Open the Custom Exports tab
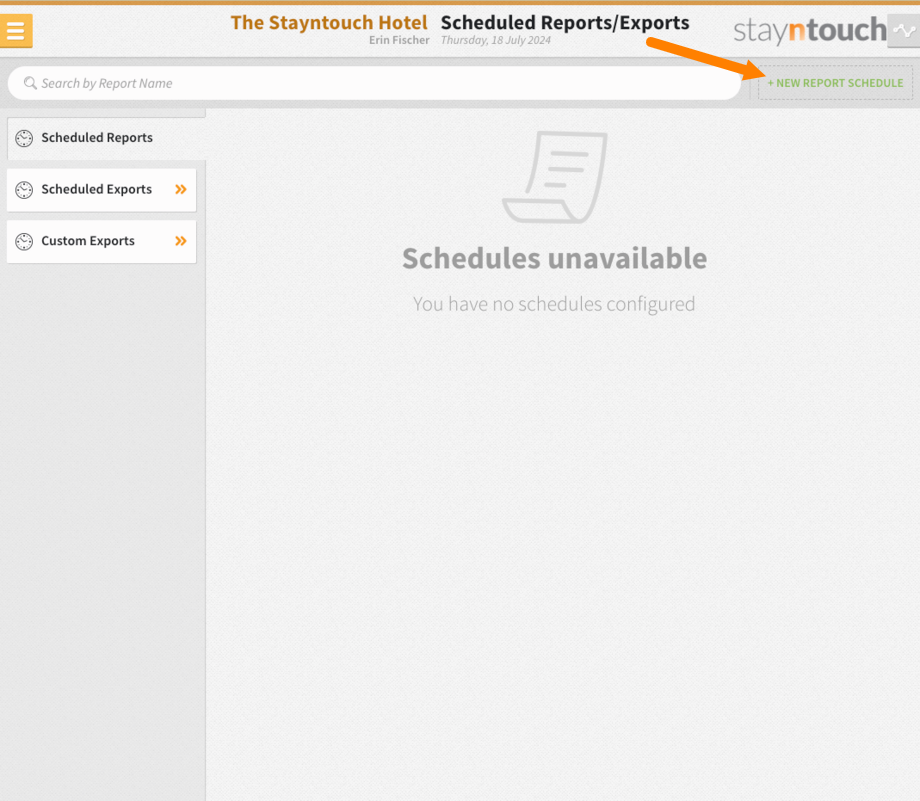Viewport: 920px width, 801px height. click(102, 241)
